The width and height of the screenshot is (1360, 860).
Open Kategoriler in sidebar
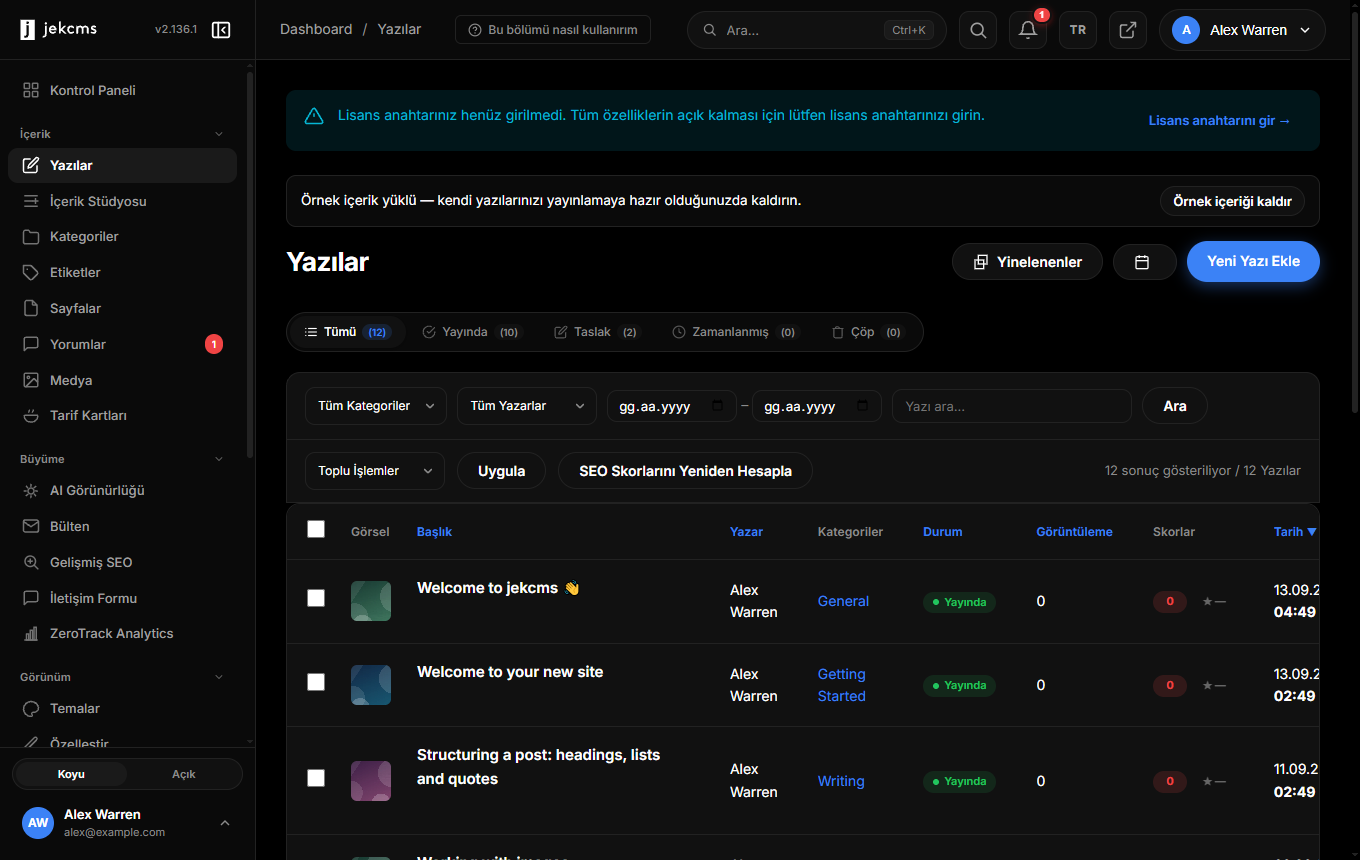coord(122,237)
